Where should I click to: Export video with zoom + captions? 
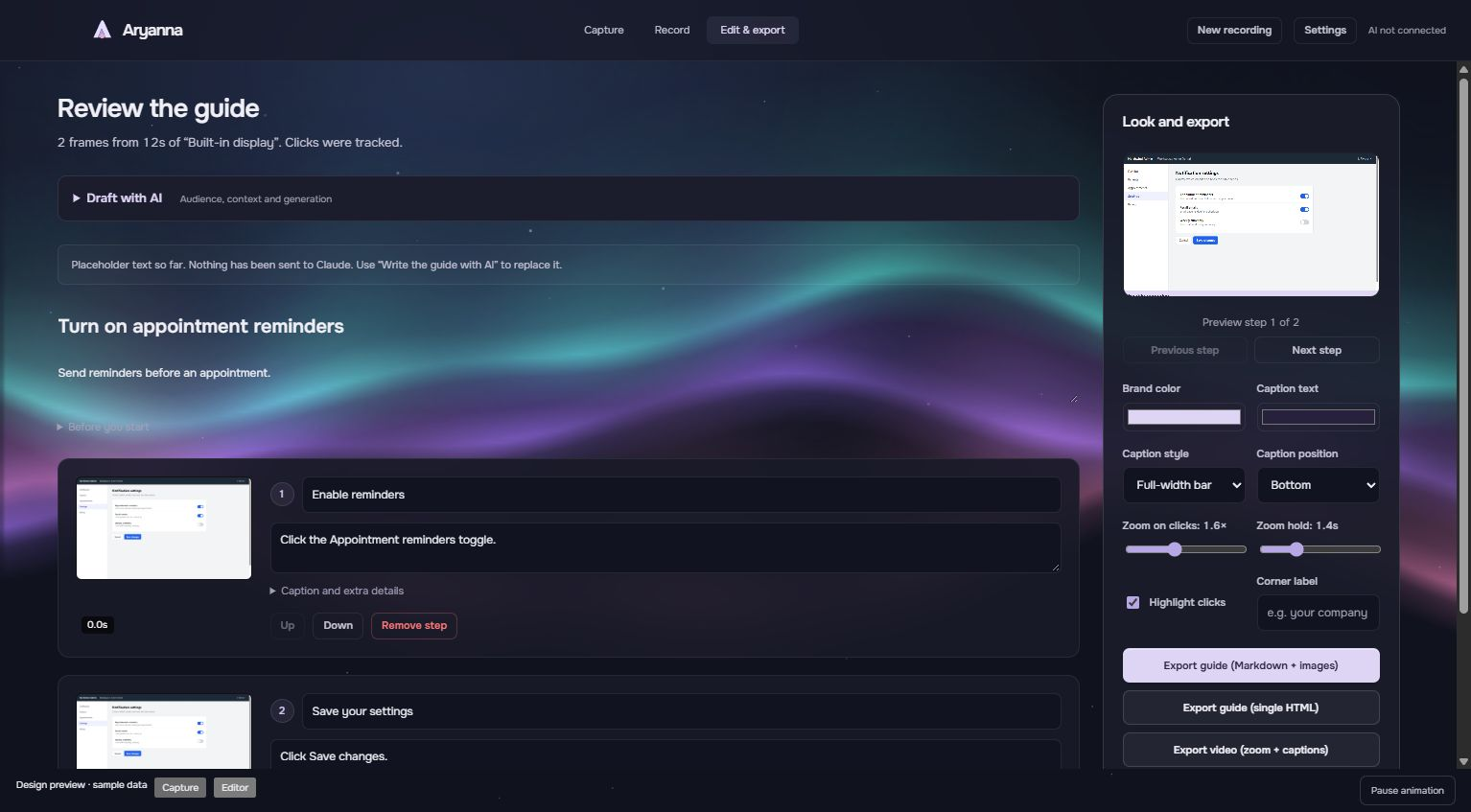tap(1251, 750)
